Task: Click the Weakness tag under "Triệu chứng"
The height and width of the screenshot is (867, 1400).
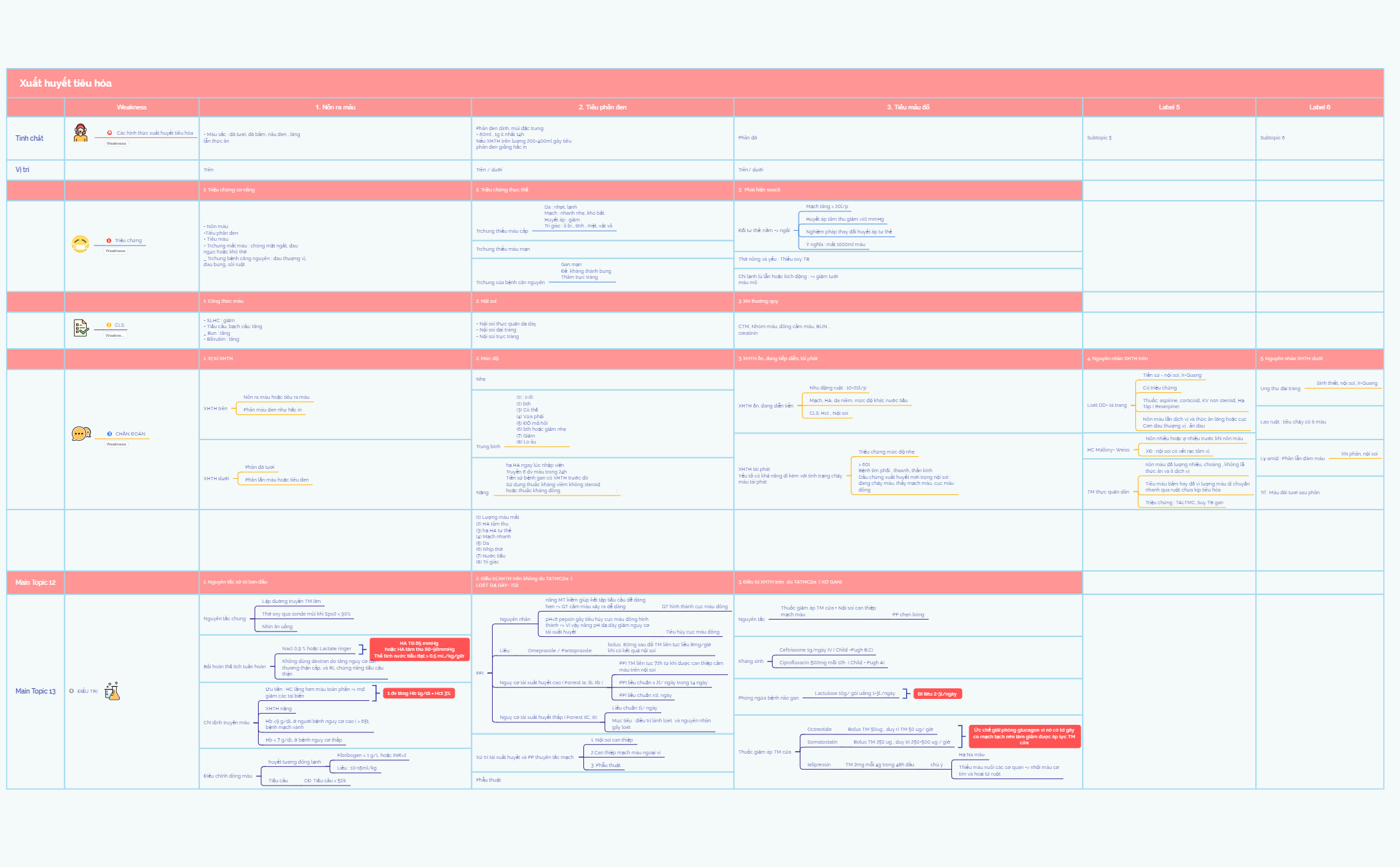Action: click(117, 251)
